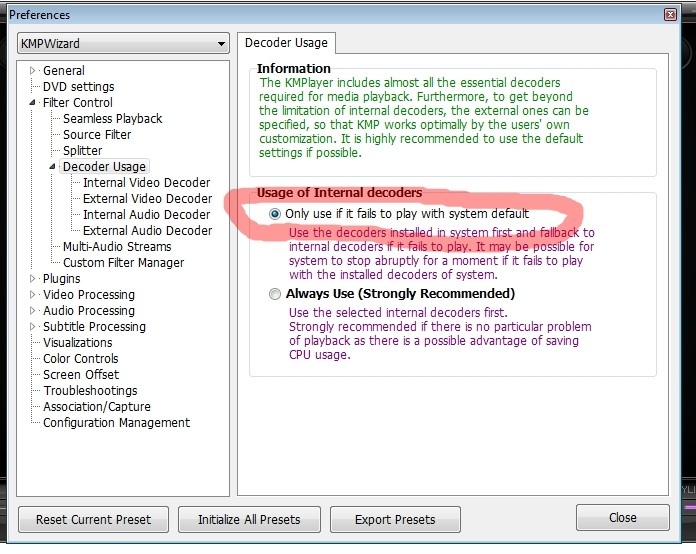Open Configuration Management settings

[116, 422]
